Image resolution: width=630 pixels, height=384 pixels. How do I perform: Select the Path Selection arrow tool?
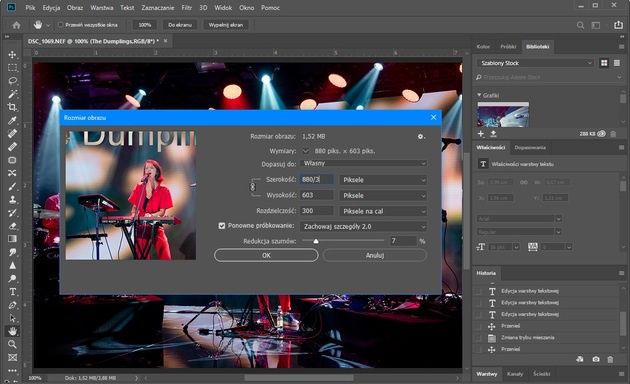[12, 318]
